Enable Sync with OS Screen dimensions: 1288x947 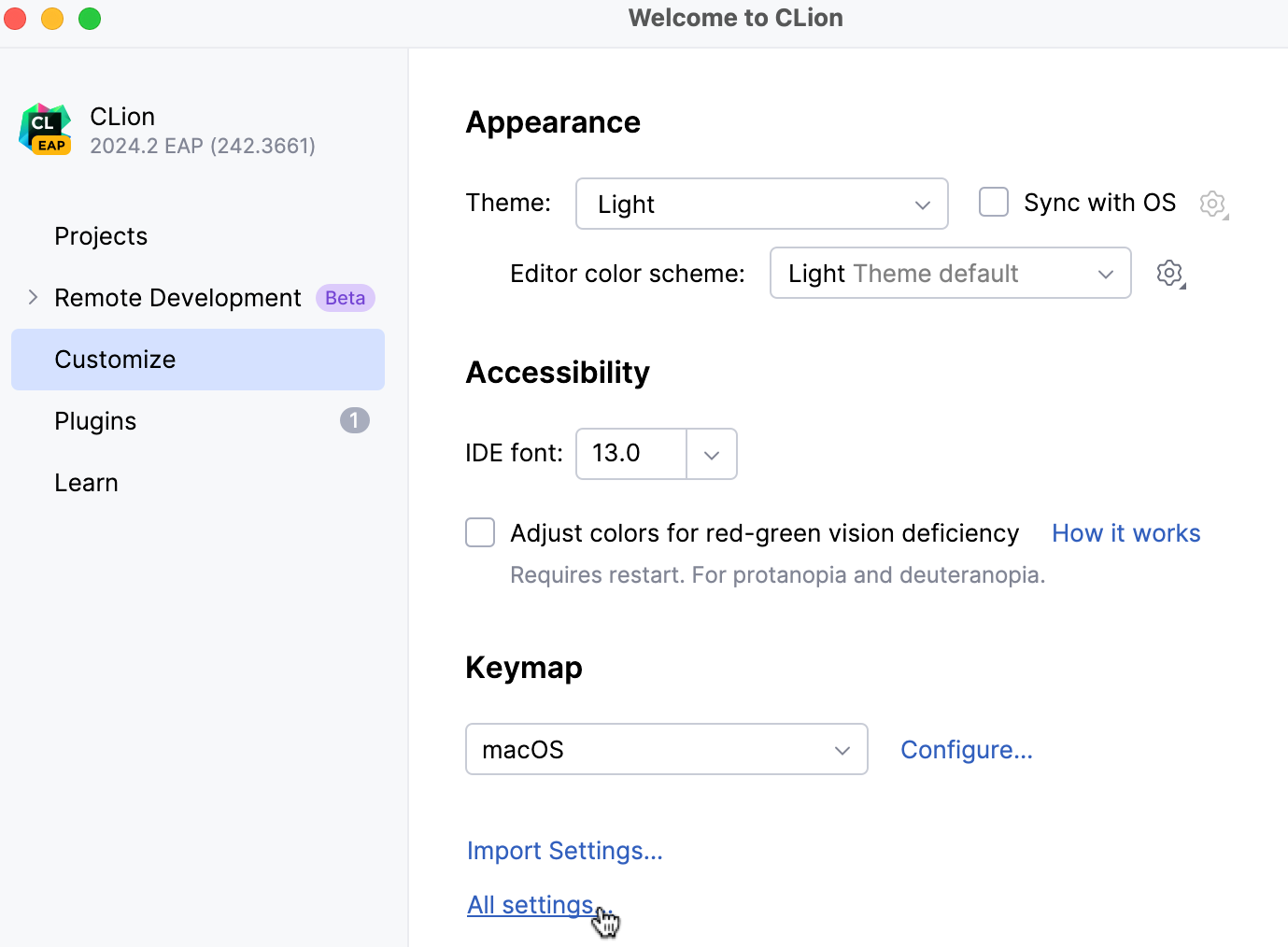(x=993, y=202)
